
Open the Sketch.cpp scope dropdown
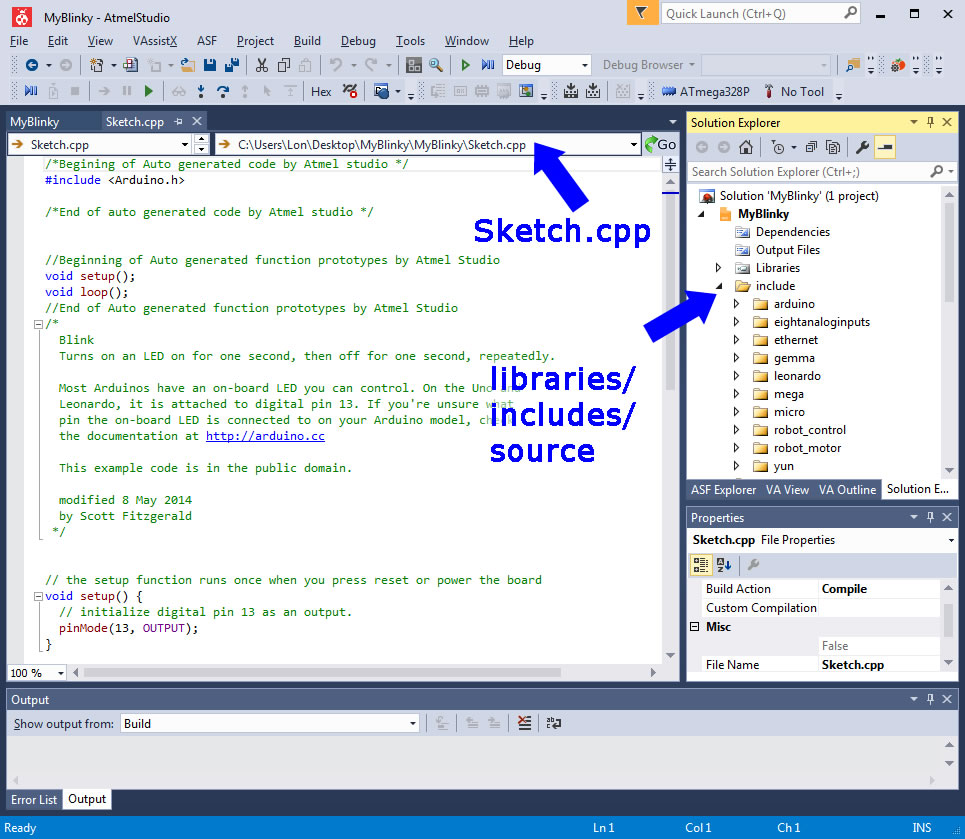(x=185, y=145)
